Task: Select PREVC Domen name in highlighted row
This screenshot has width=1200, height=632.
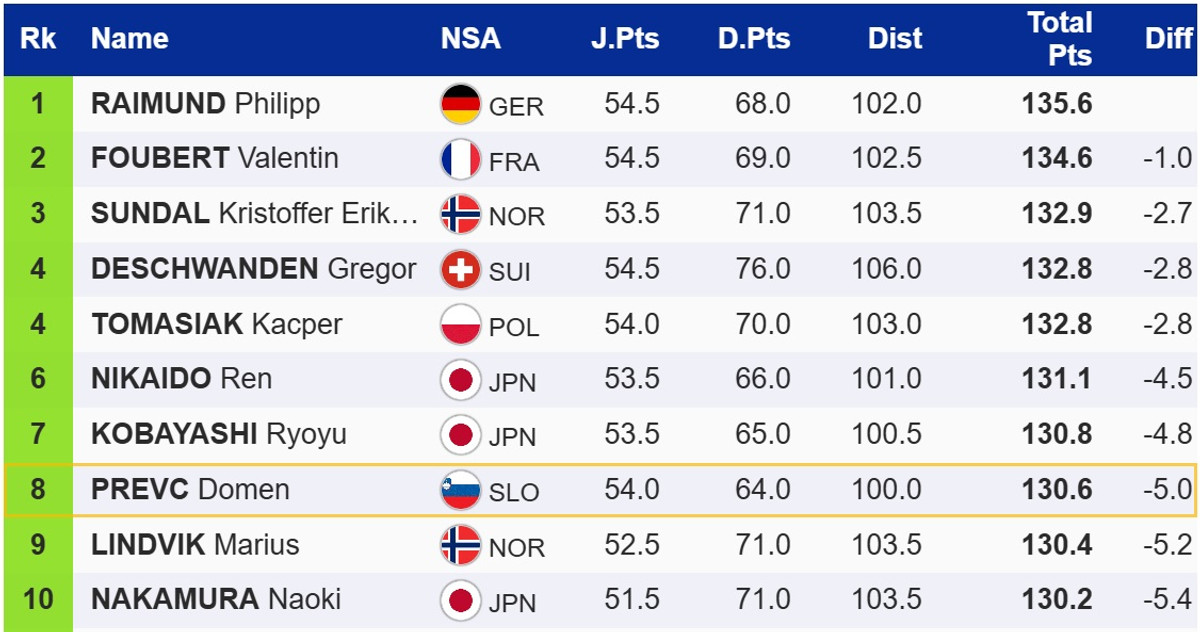Action: tap(190, 490)
